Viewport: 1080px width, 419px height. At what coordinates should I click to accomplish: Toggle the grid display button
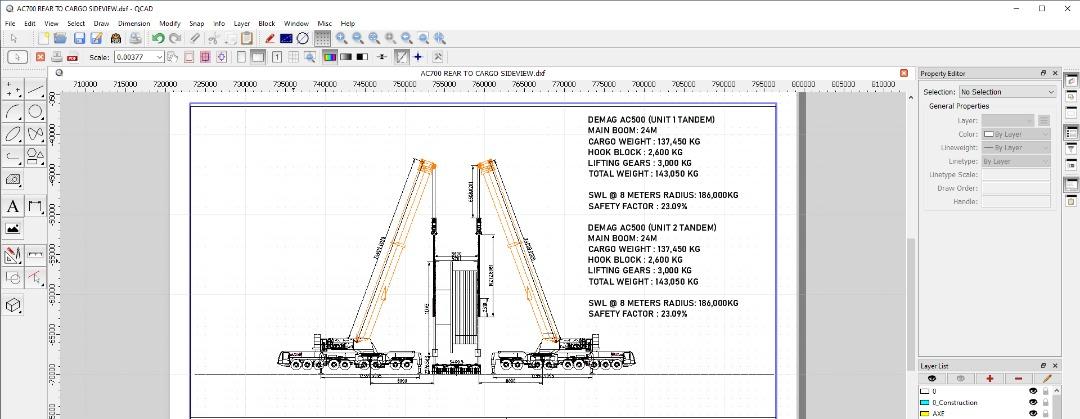pyautogui.click(x=322, y=39)
